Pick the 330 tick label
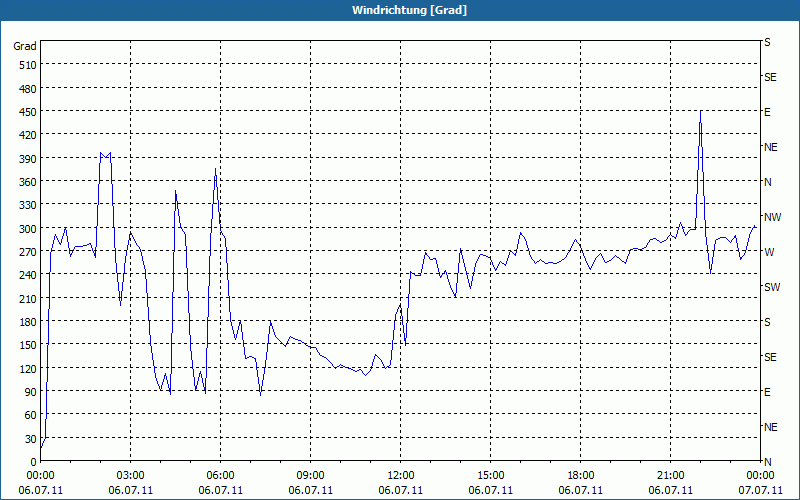The image size is (800, 500). [28, 205]
